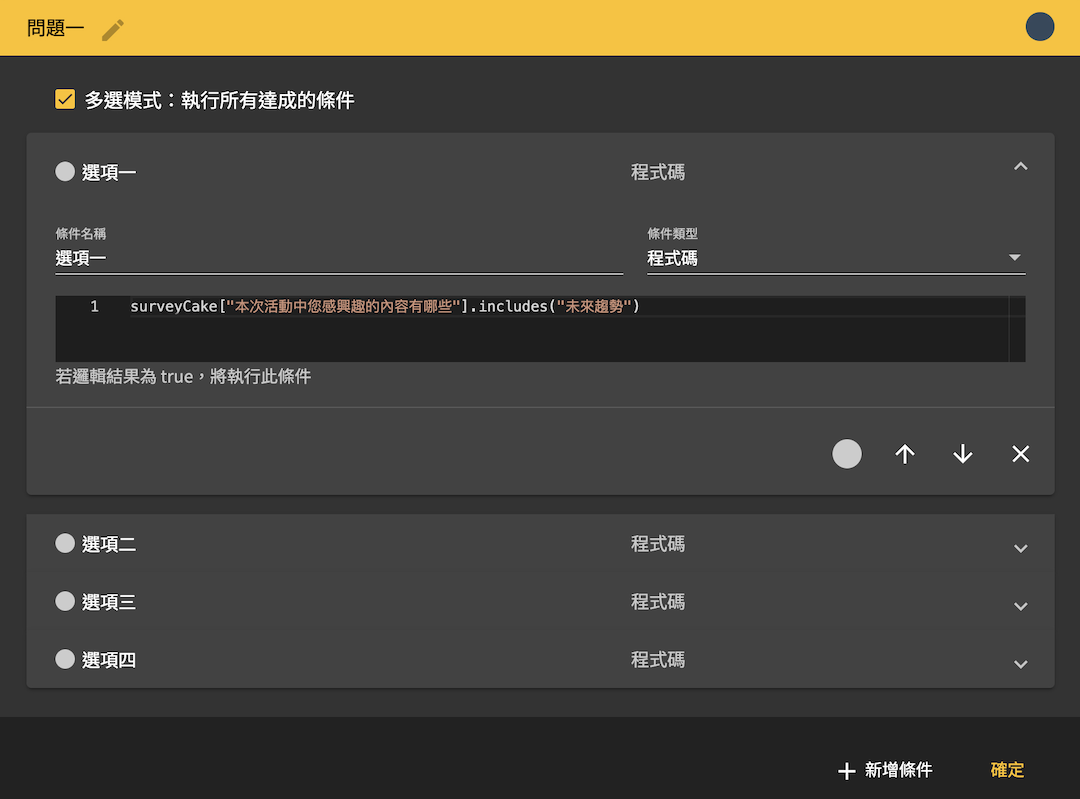This screenshot has width=1080, height=799.
Task: Click the dark blue circle in header
Action: pos(1039,27)
